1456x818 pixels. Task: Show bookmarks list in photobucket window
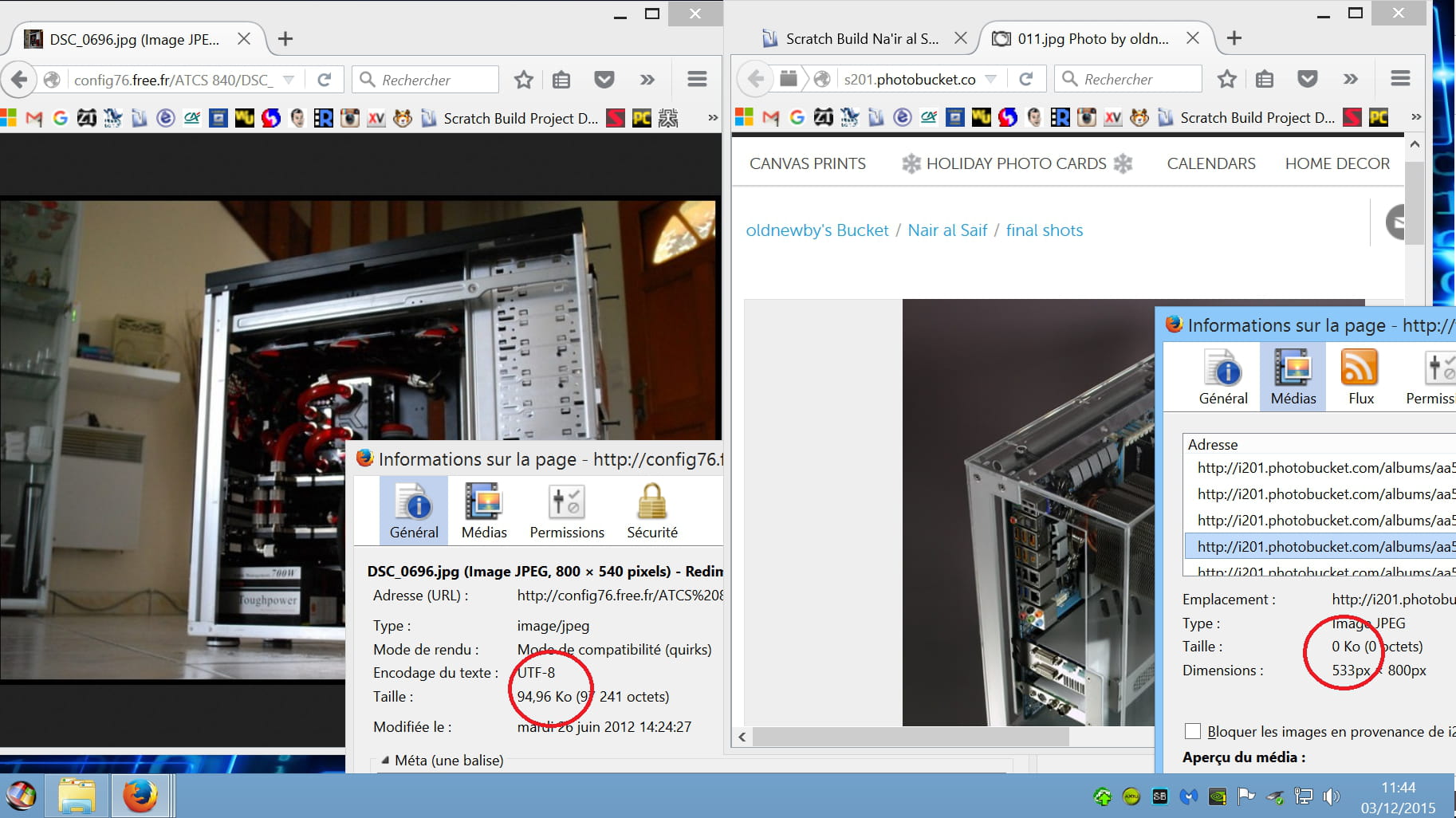click(1265, 79)
